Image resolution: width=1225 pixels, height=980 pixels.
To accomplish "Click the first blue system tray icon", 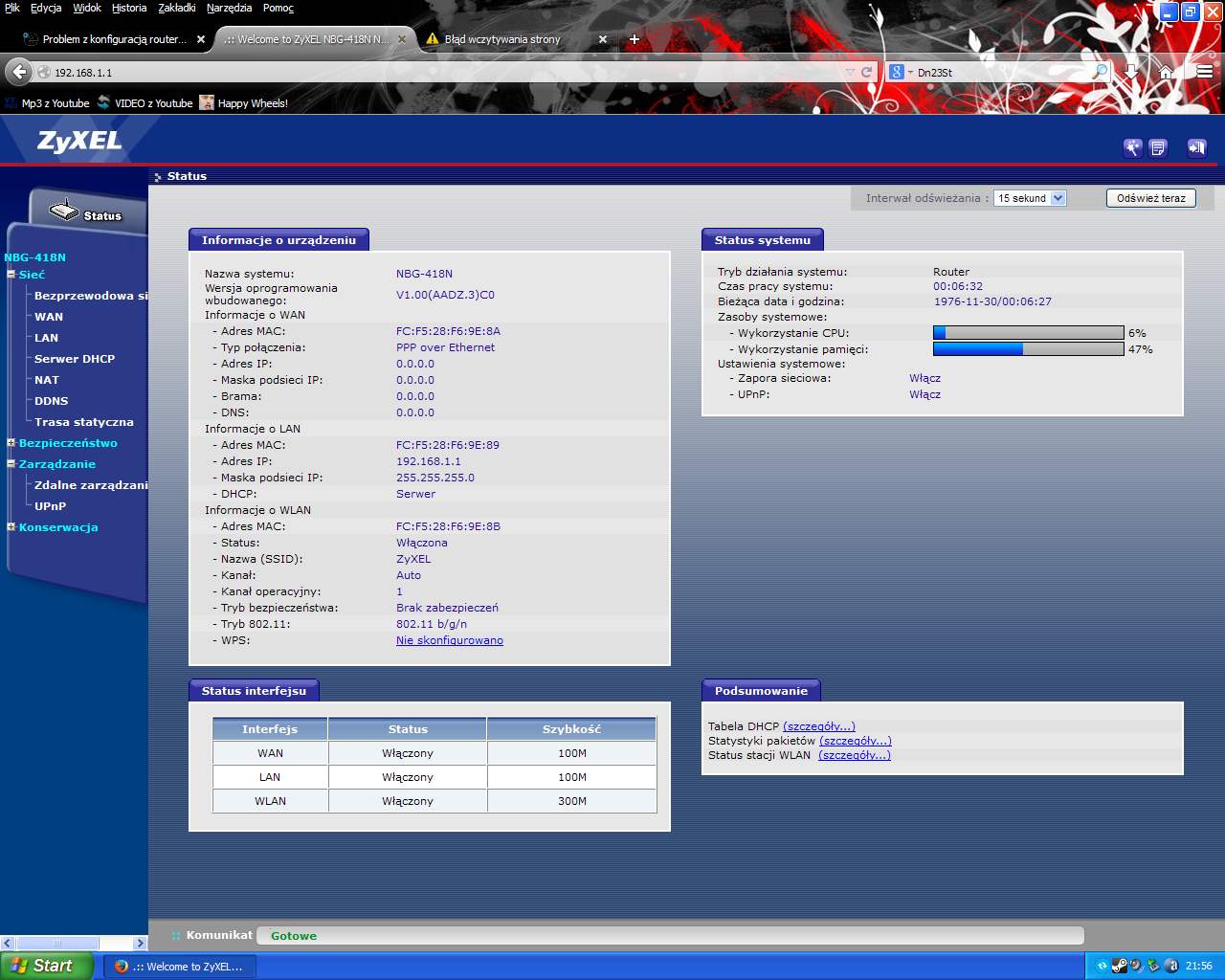I will (1102, 966).
